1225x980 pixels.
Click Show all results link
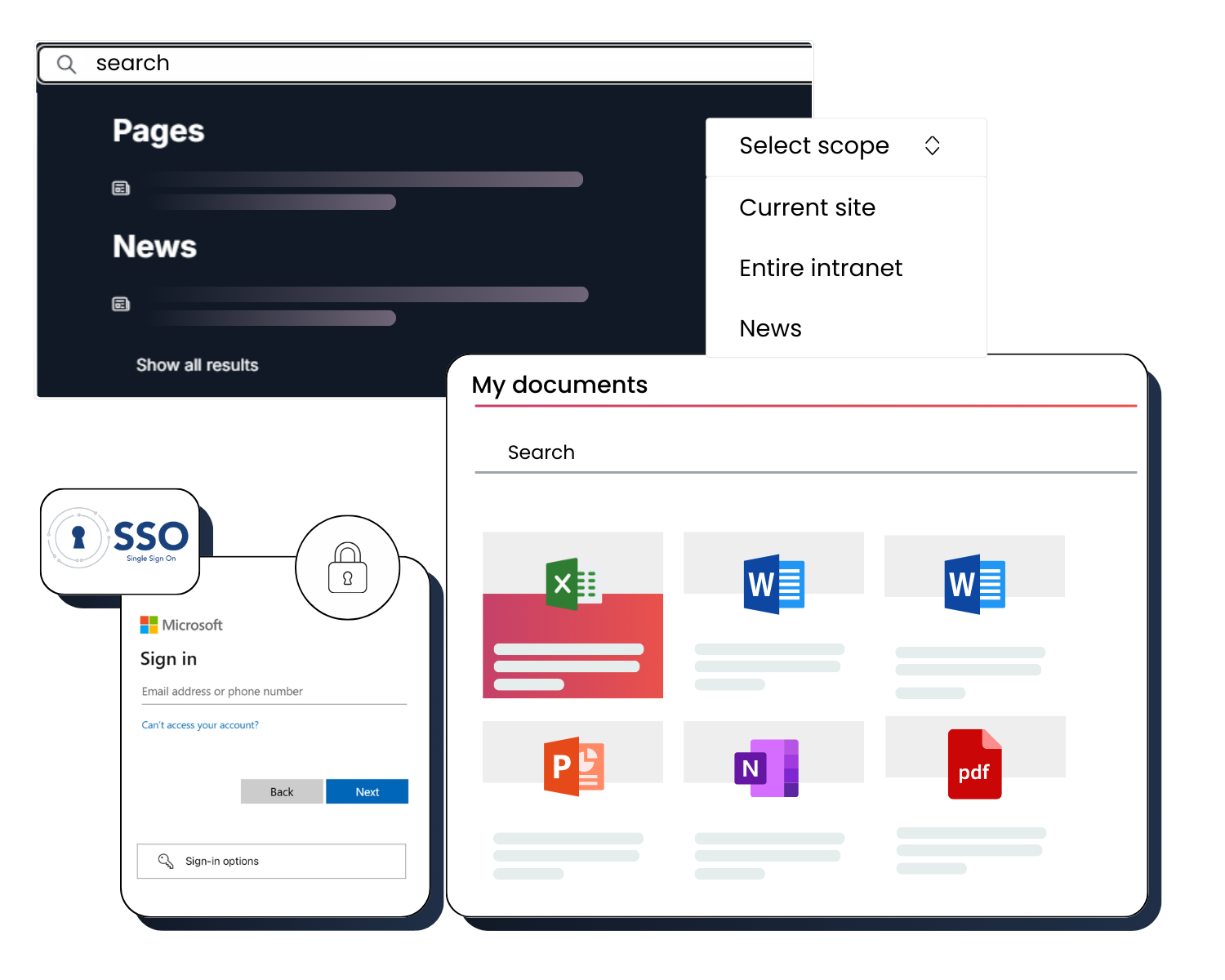(x=197, y=365)
